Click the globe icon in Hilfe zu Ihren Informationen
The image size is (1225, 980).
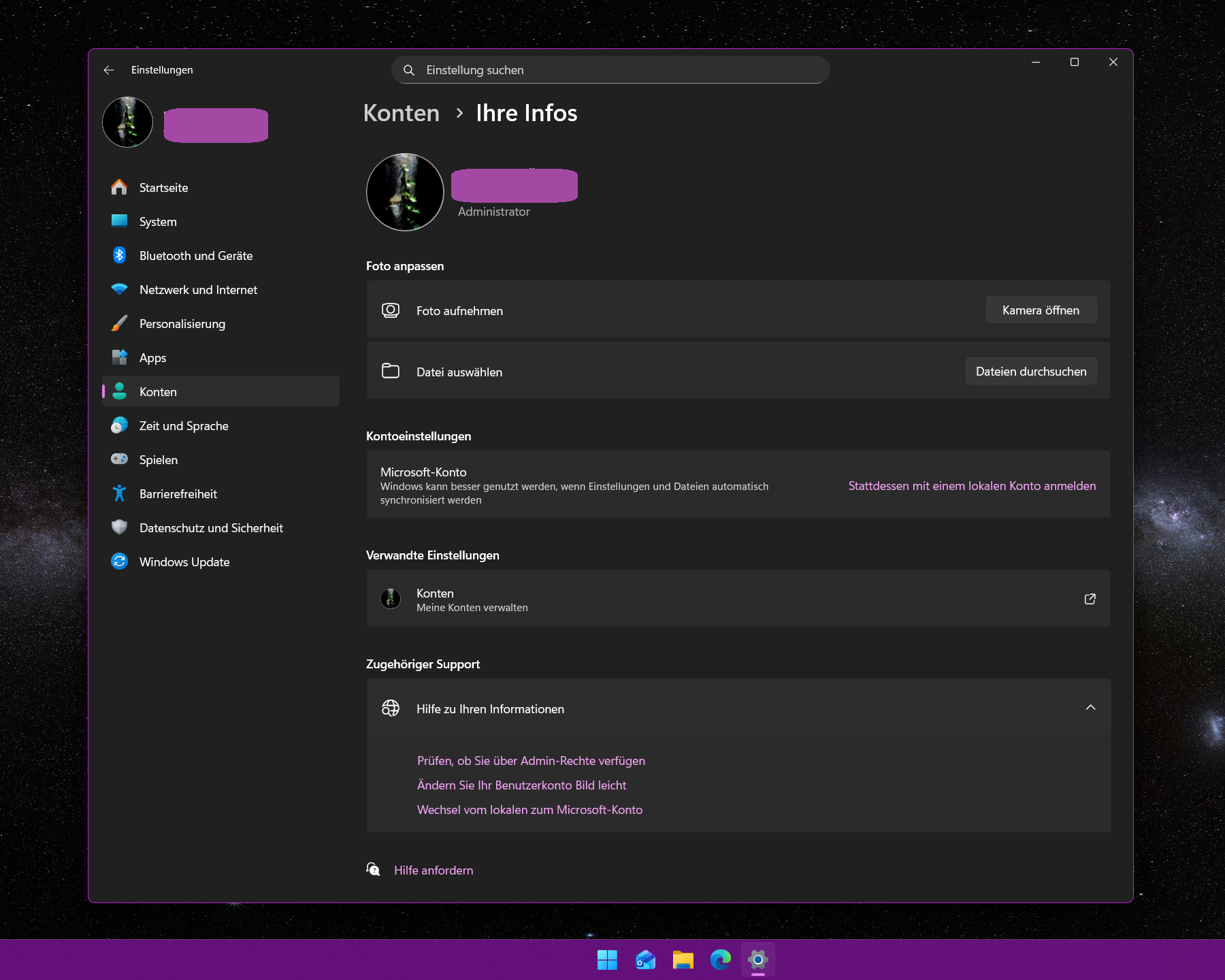tap(391, 708)
